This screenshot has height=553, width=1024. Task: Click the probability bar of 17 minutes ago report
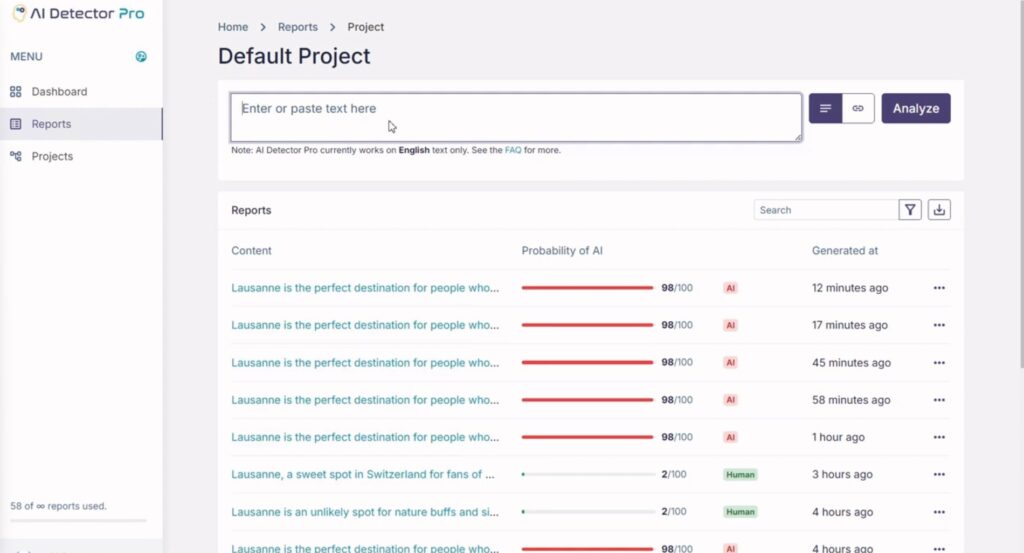[587, 325]
